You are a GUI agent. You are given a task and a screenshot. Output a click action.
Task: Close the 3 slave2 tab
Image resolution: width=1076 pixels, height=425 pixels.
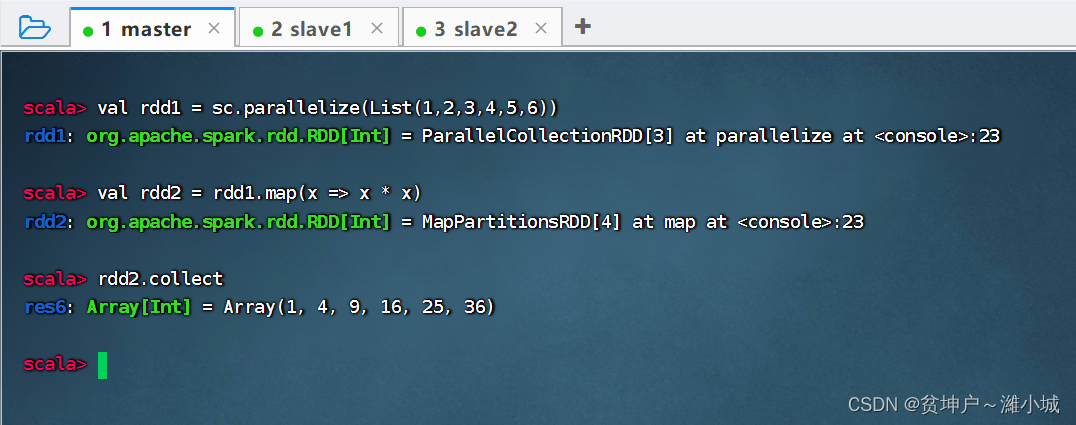click(x=541, y=28)
